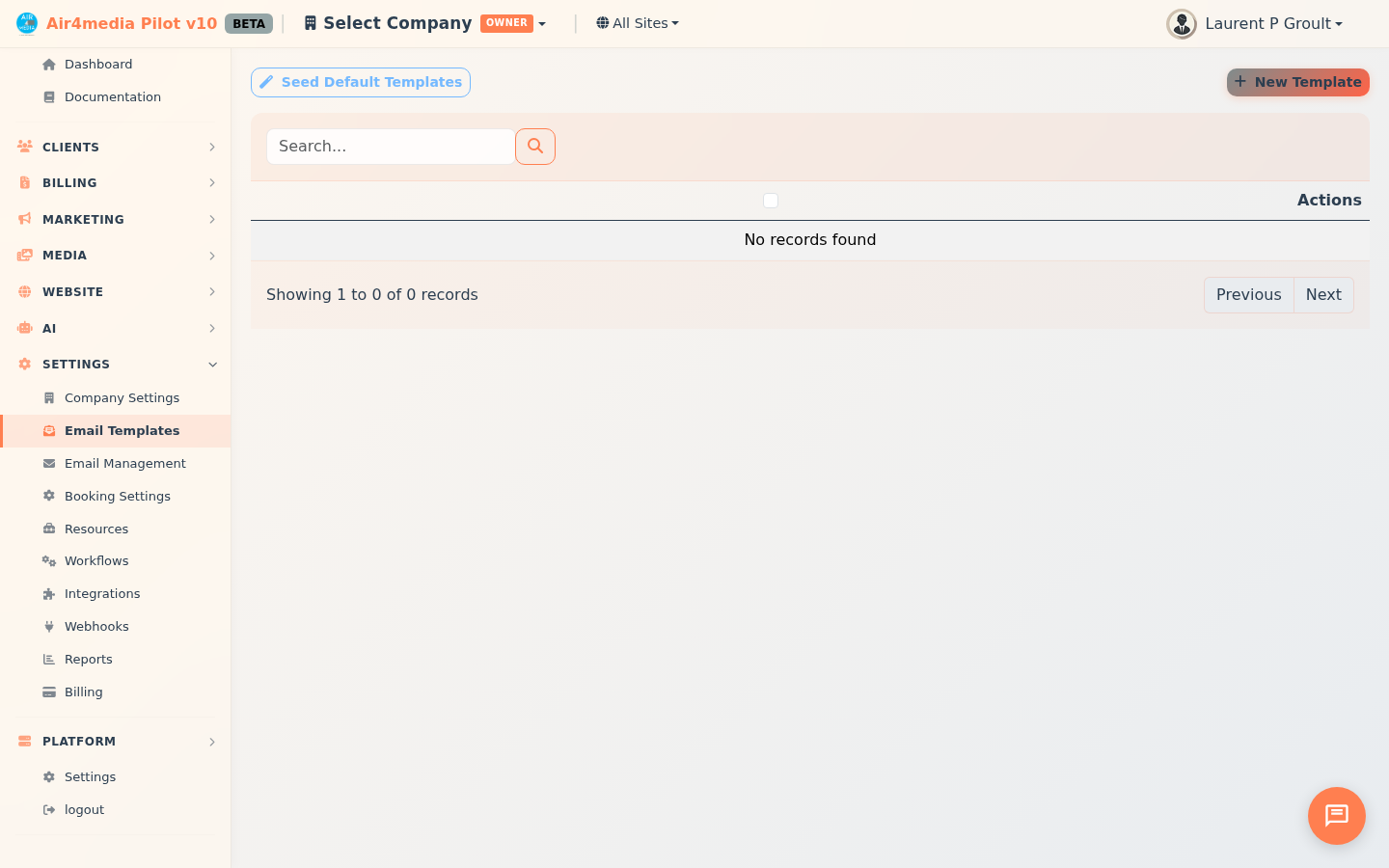
Task: Open the Select Company dropdown
Action: pos(424,22)
